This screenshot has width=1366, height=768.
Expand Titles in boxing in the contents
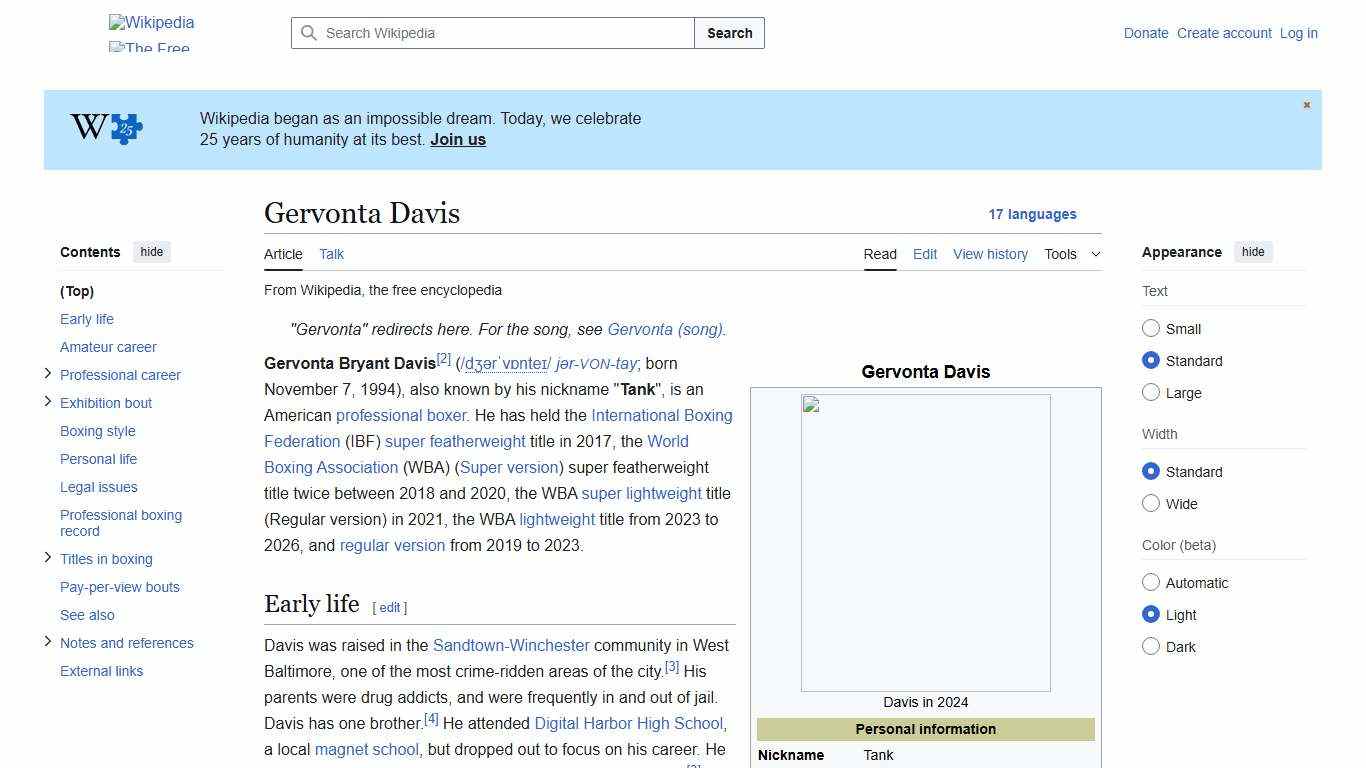(x=48, y=558)
